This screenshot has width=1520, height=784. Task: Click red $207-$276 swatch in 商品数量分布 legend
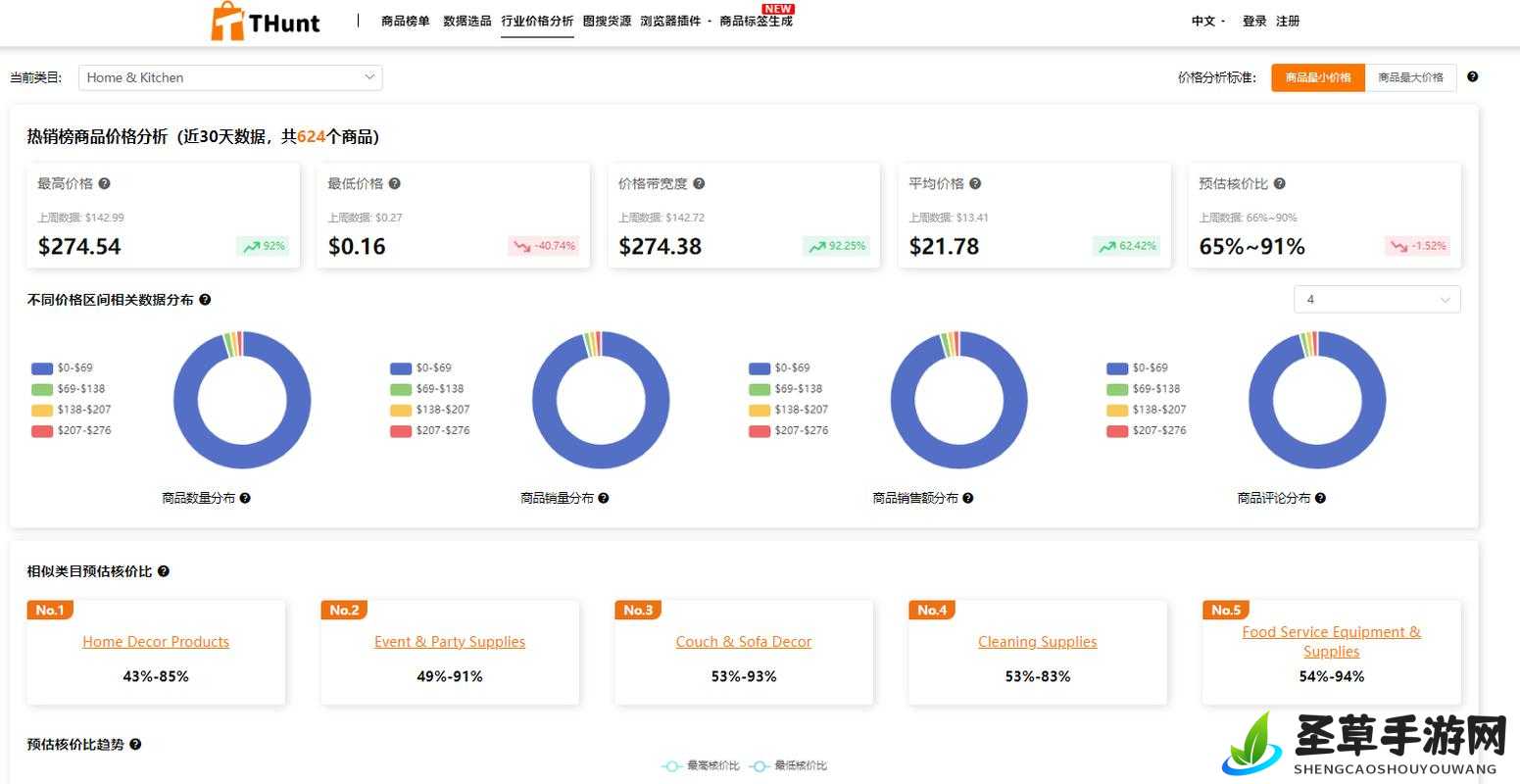point(42,431)
